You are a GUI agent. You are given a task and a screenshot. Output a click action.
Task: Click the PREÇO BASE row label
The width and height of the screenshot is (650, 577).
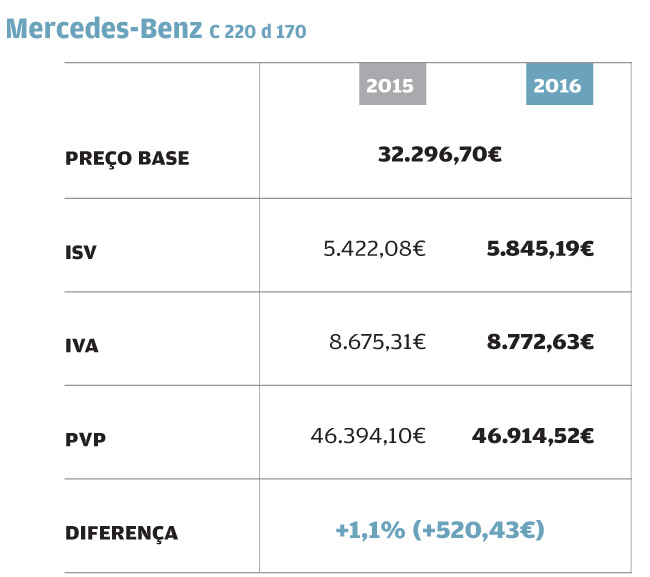[127, 159]
